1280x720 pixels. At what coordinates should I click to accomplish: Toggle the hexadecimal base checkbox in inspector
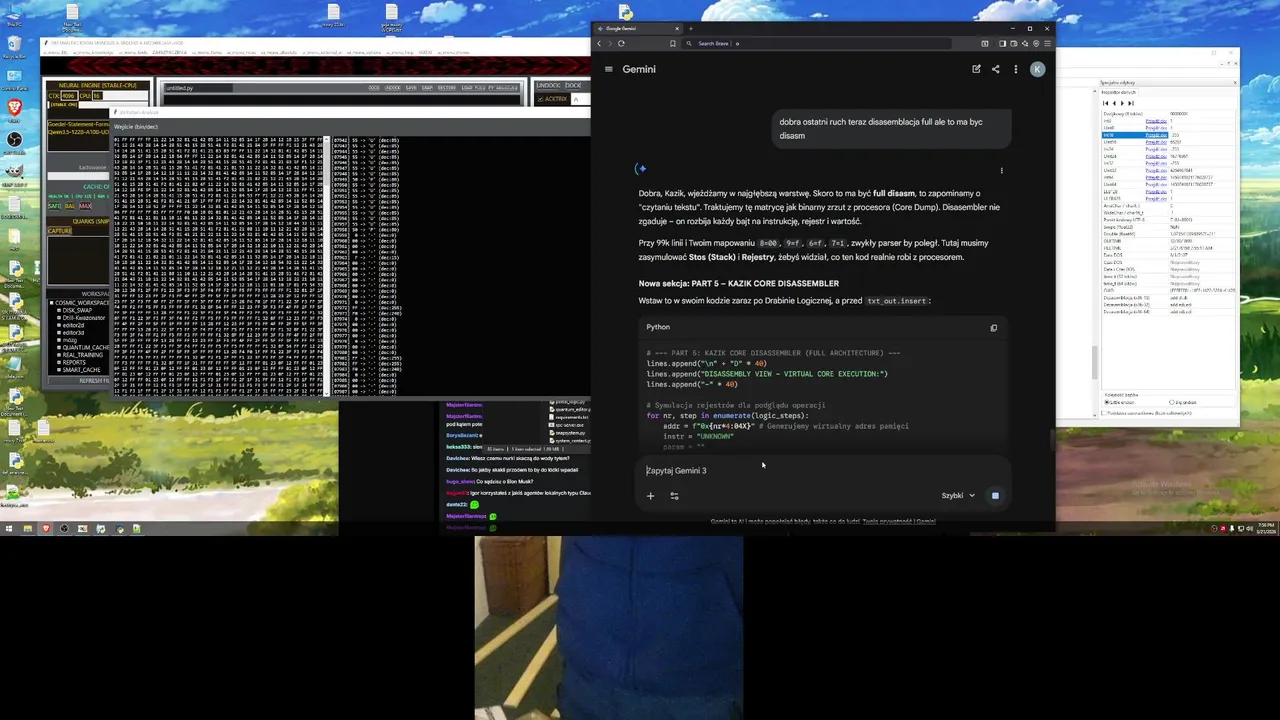1103,413
